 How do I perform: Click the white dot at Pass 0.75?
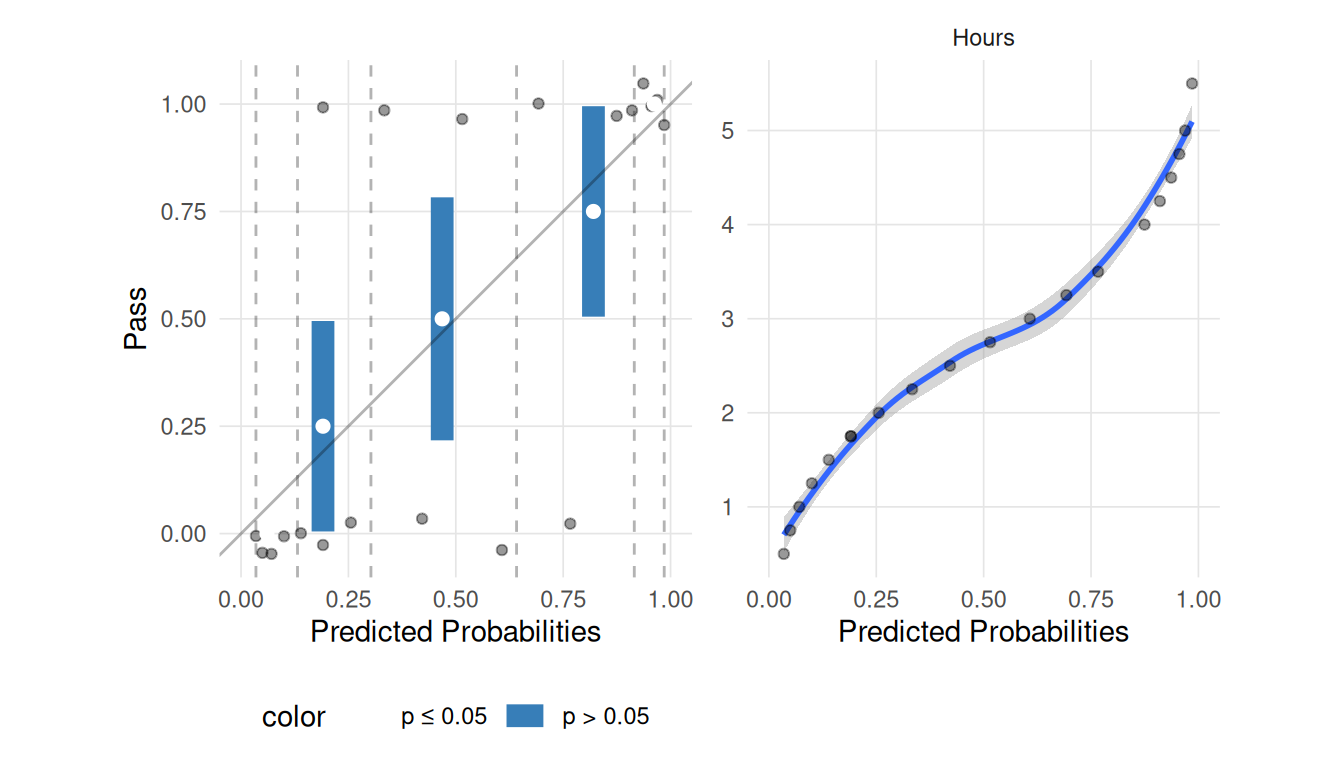(x=593, y=211)
